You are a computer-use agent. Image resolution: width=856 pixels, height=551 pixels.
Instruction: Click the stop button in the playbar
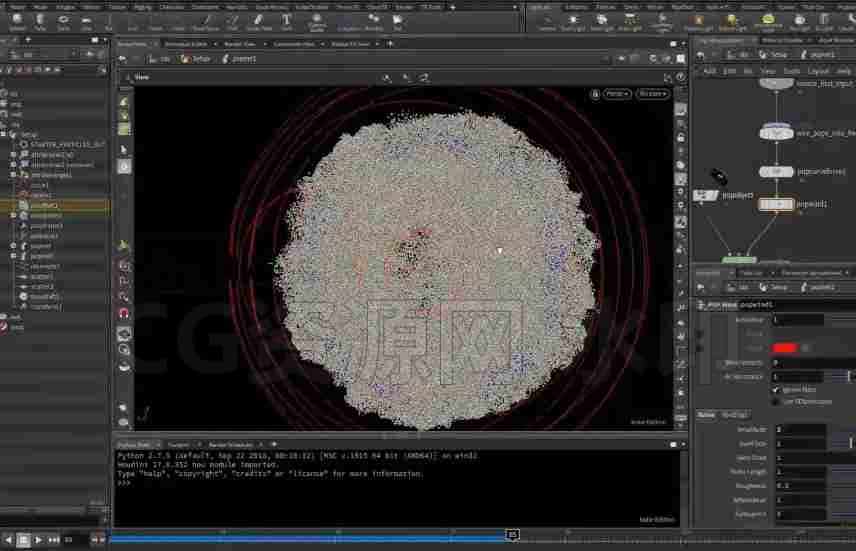point(23,540)
